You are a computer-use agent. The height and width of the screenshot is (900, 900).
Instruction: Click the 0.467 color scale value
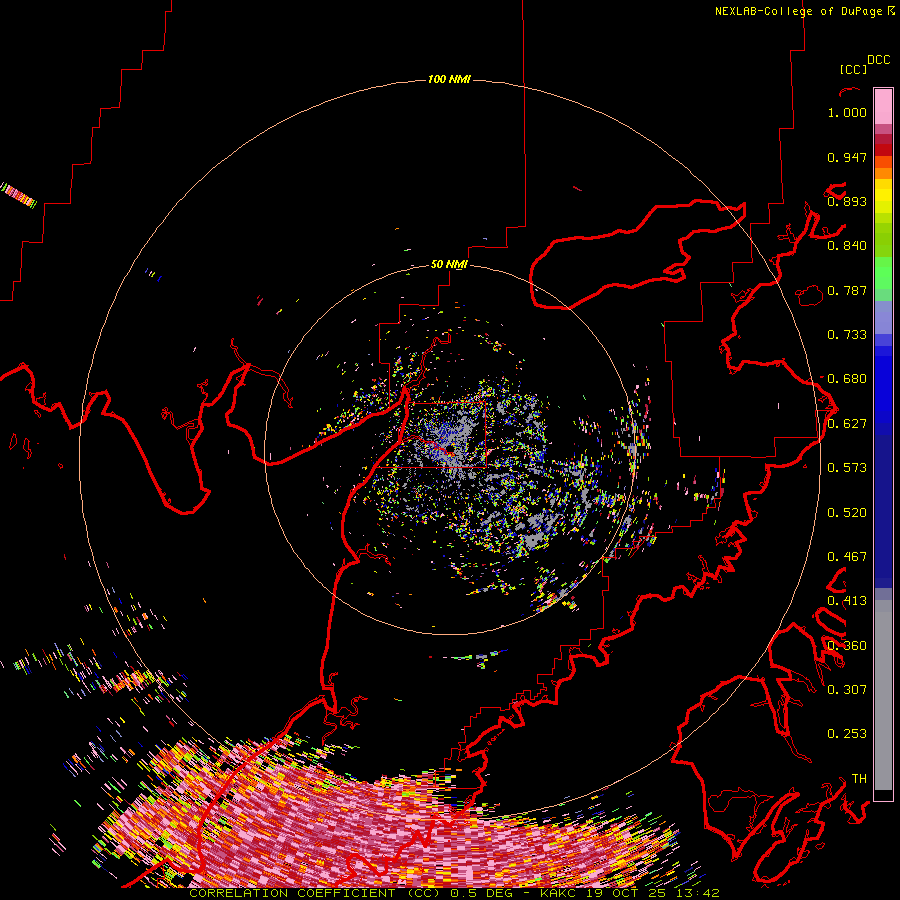coord(847,557)
